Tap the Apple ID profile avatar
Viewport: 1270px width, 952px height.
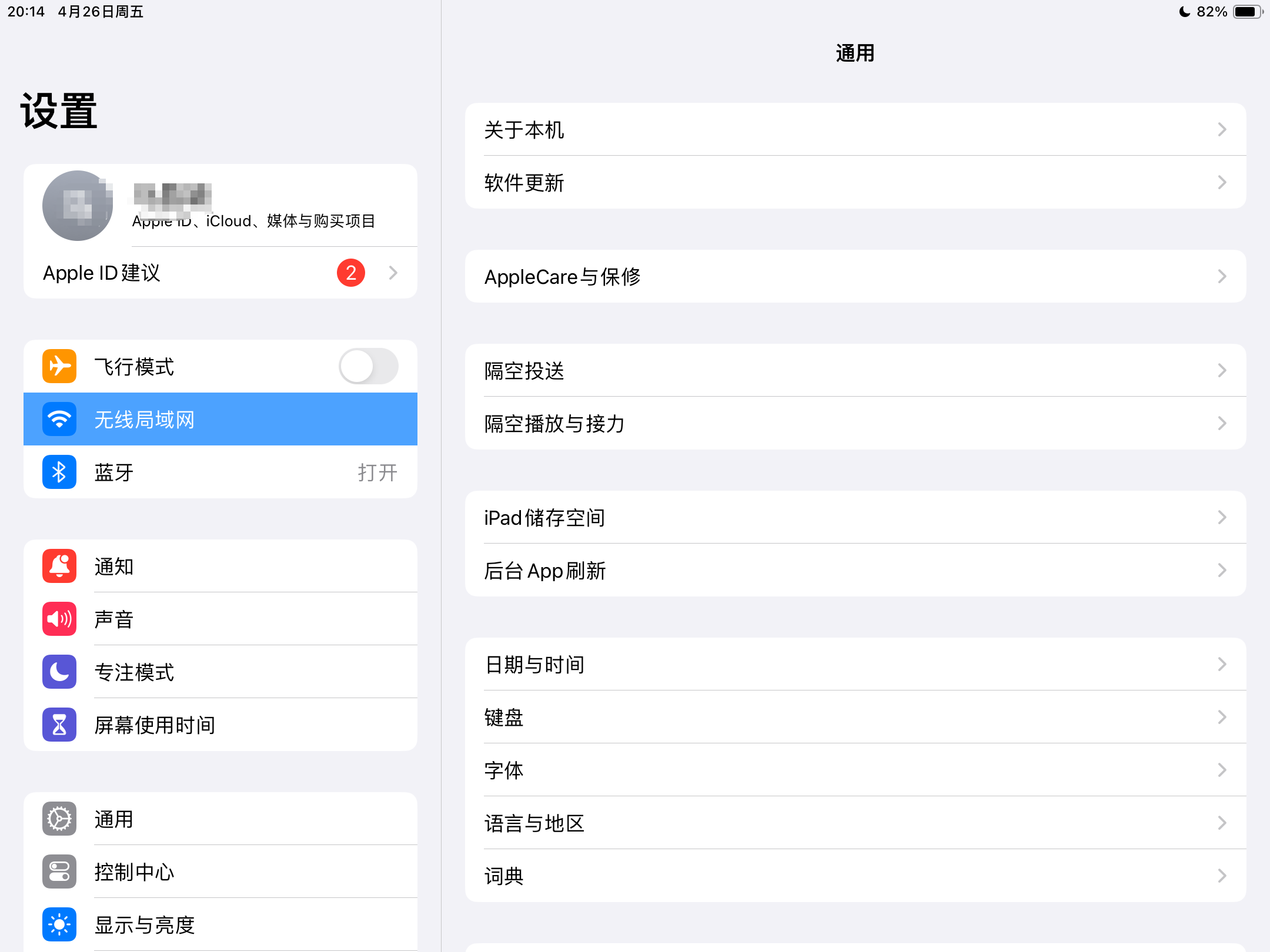coord(78,206)
